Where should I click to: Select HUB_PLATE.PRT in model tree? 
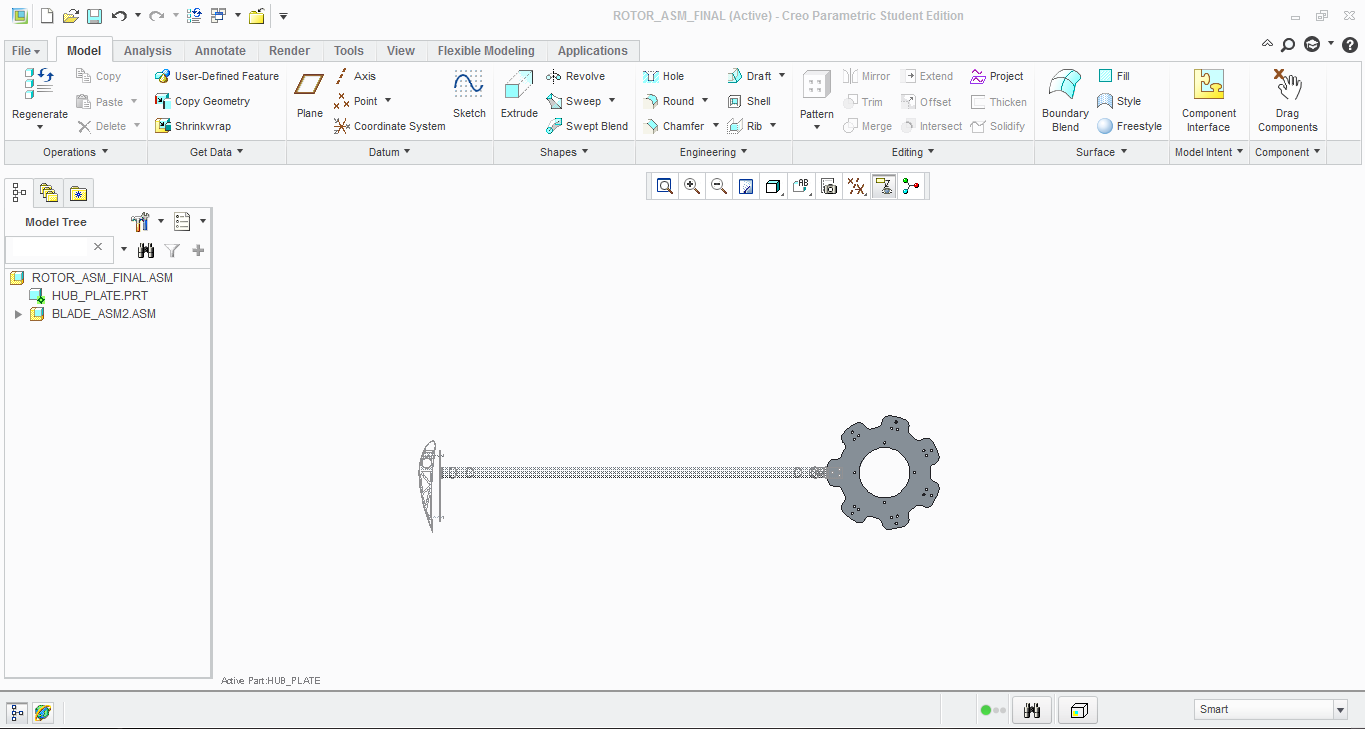coord(100,296)
